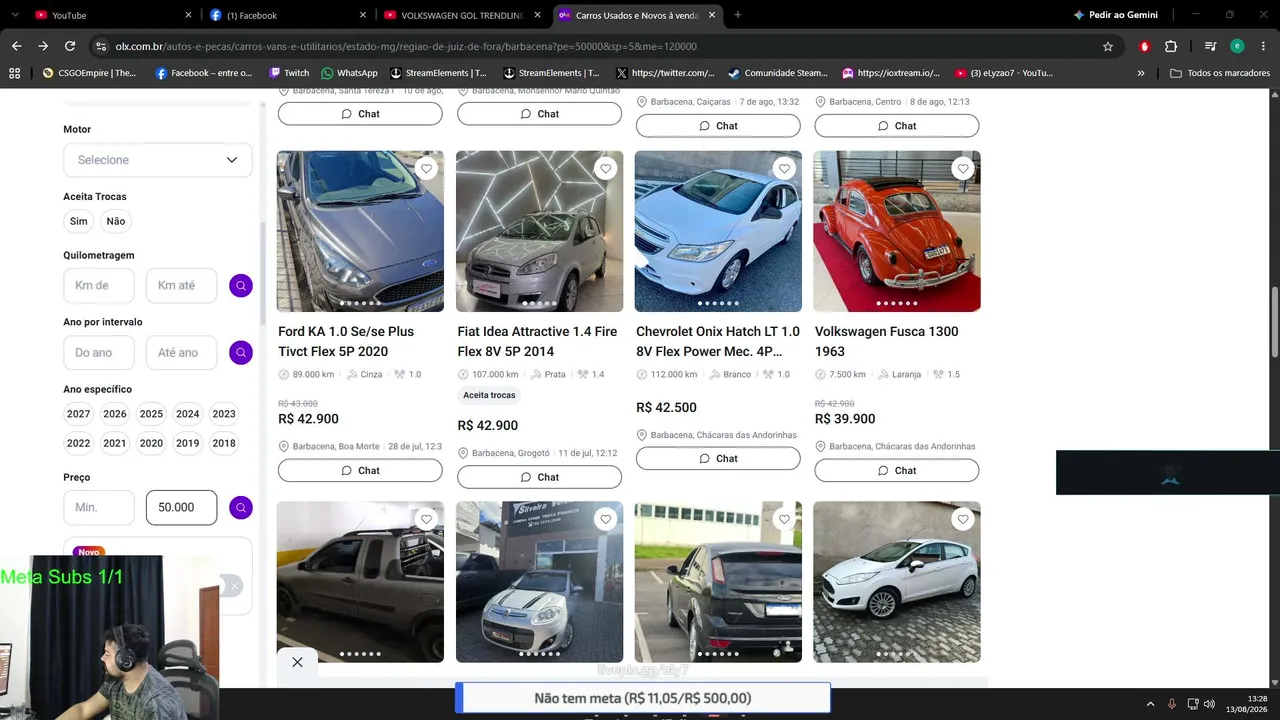The image size is (1280, 720).
Task: Open the Facebook bookmark in the bookmarks bar
Action: point(204,73)
